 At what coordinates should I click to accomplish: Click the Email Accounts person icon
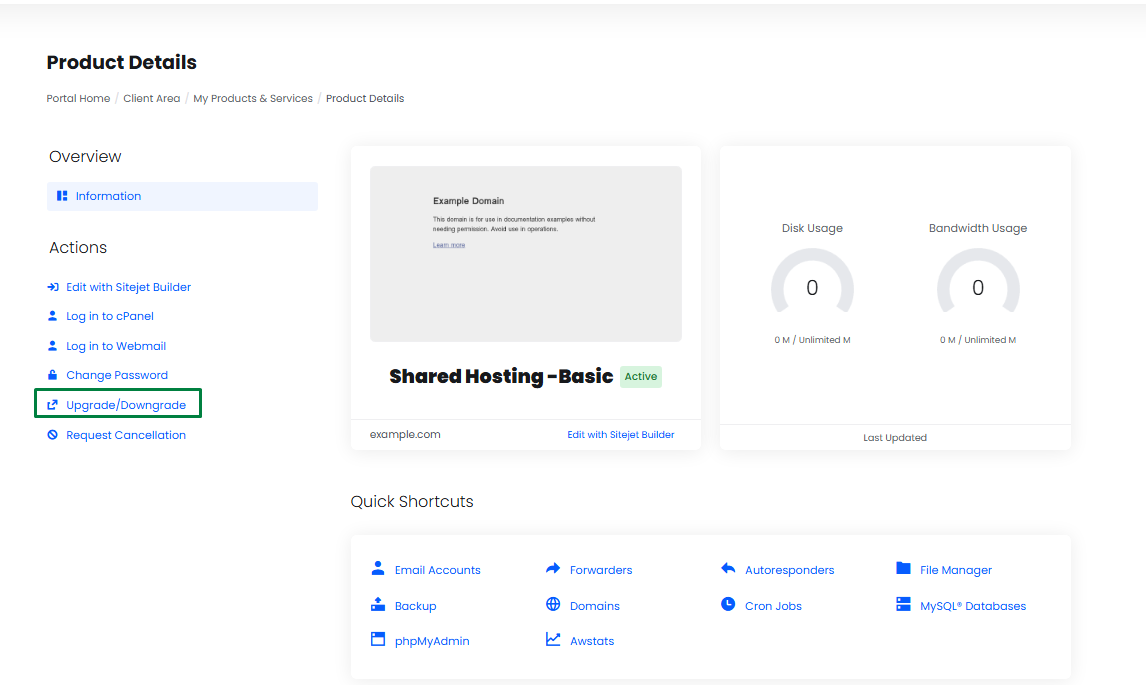click(x=377, y=568)
